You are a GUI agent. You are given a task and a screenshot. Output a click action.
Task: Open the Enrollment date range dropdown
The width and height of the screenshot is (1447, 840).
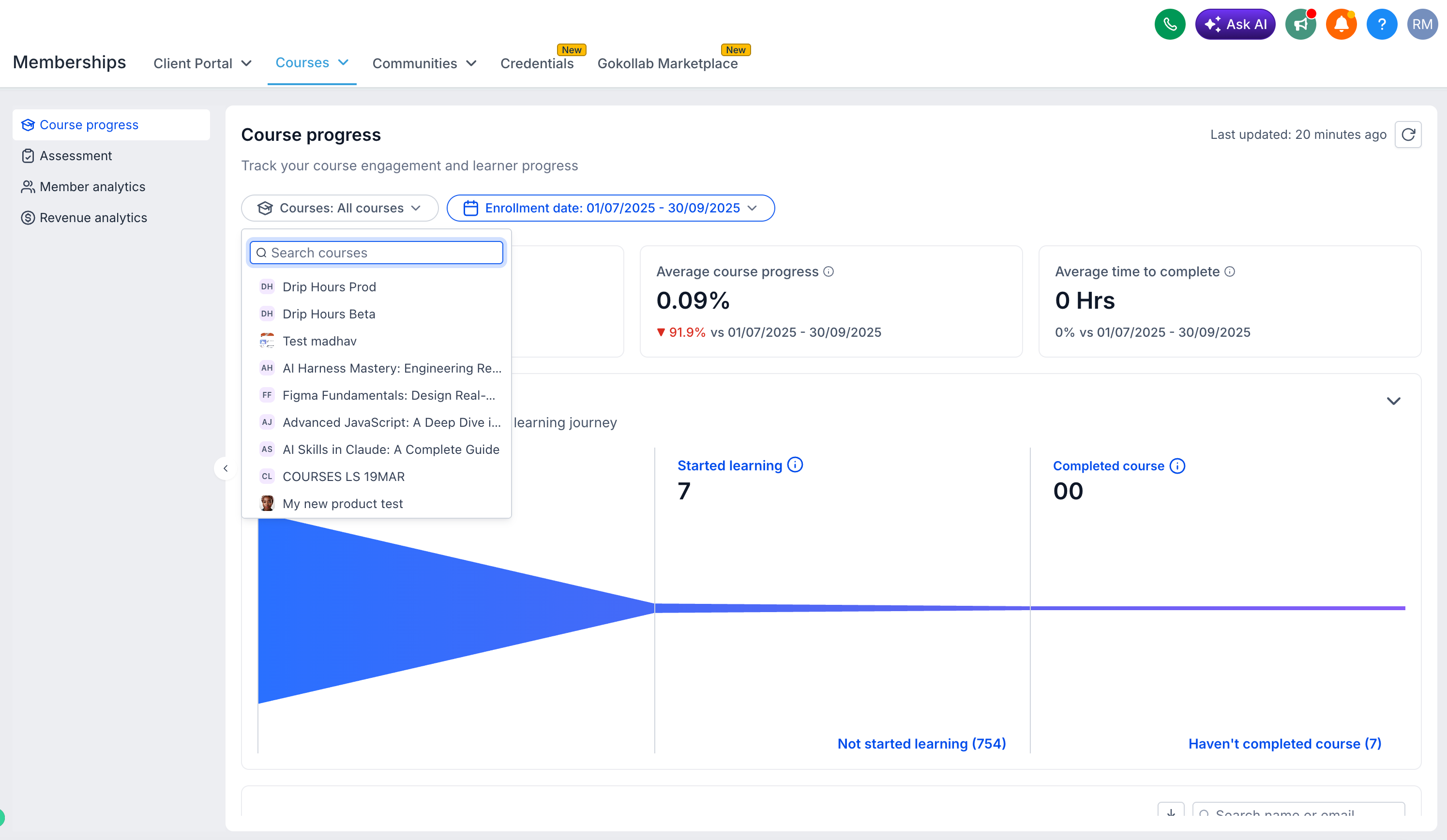(610, 208)
